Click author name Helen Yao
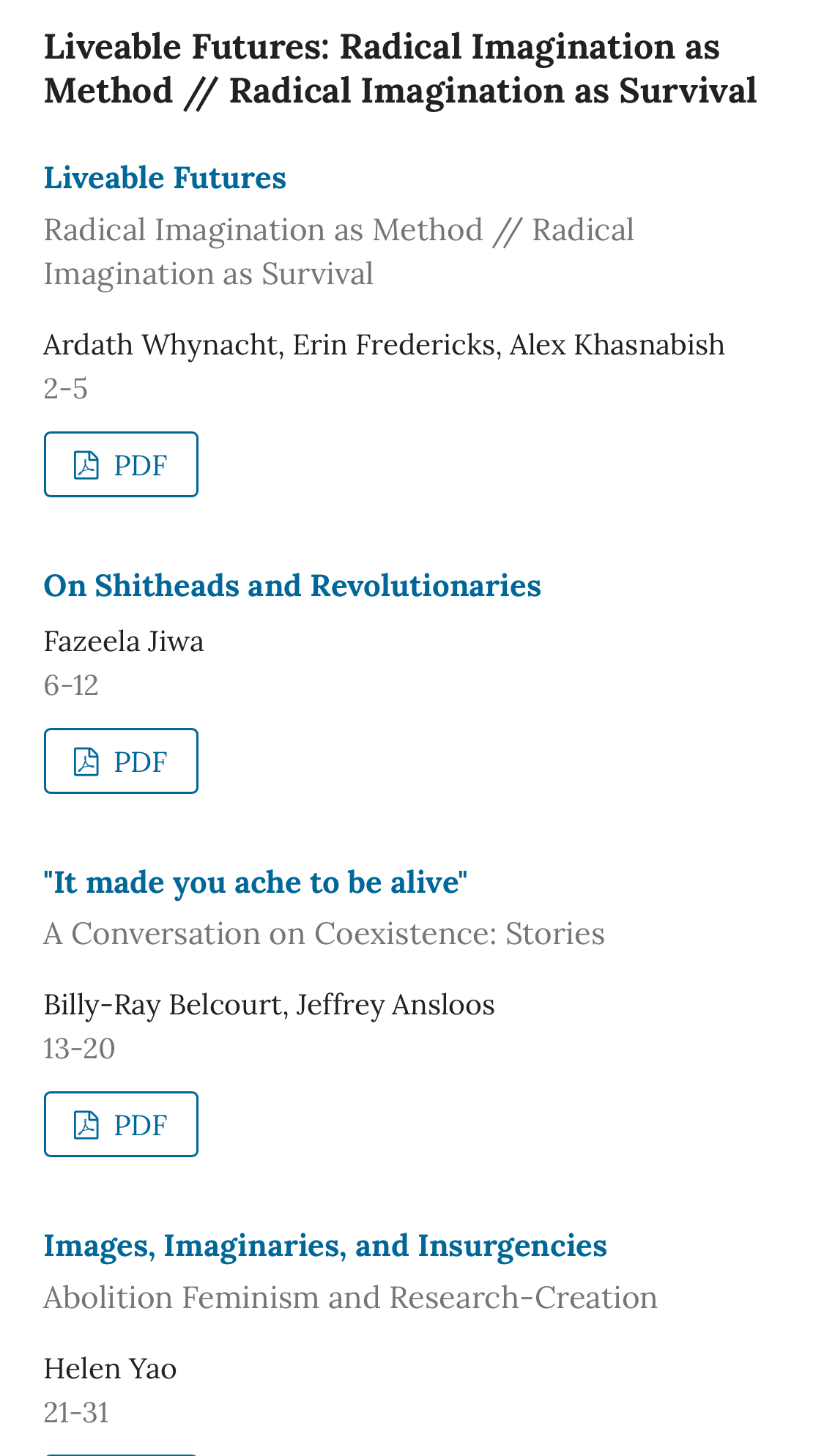824x1456 pixels. tap(110, 1369)
